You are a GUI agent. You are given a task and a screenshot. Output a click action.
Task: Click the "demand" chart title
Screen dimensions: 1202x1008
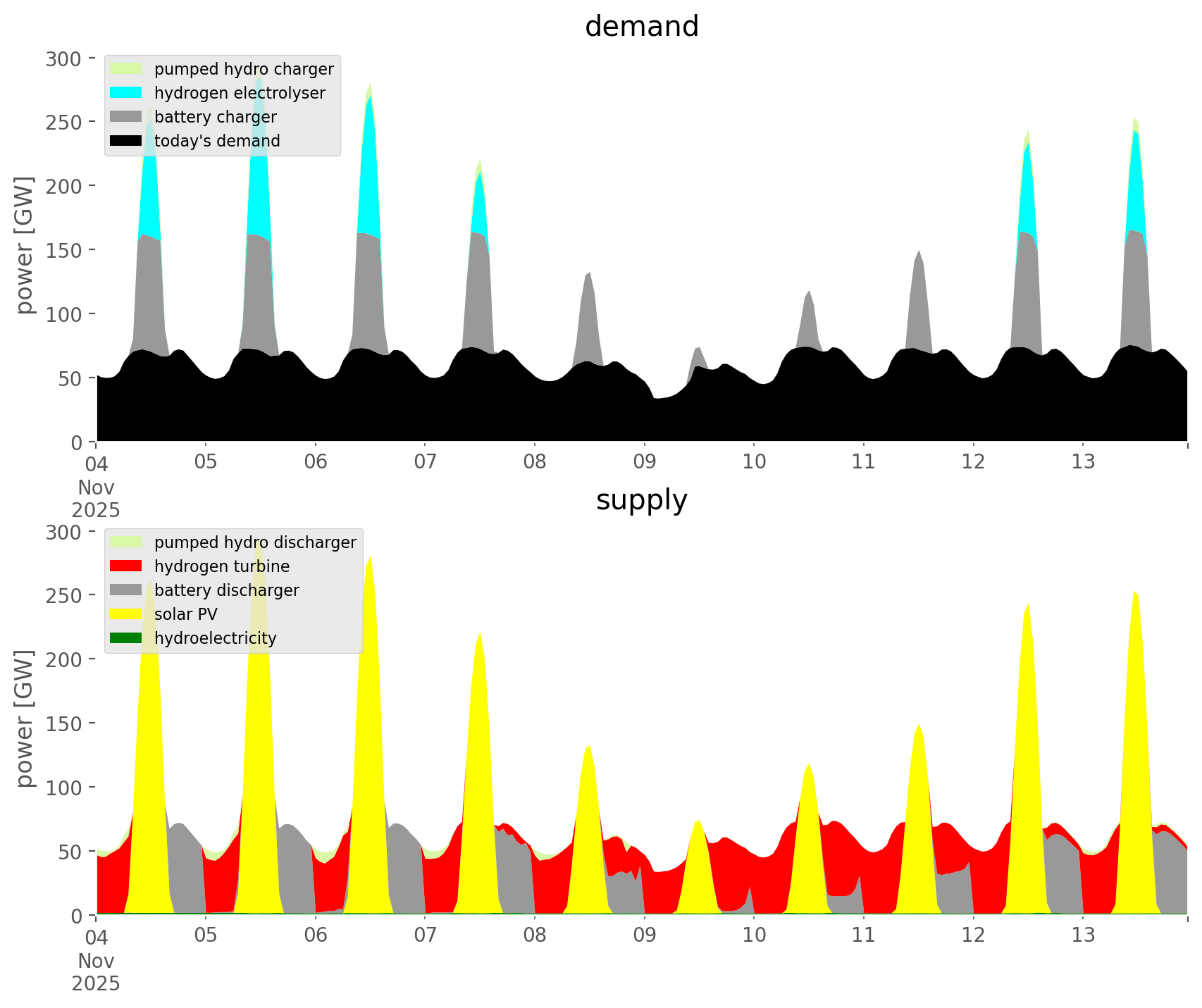click(641, 27)
